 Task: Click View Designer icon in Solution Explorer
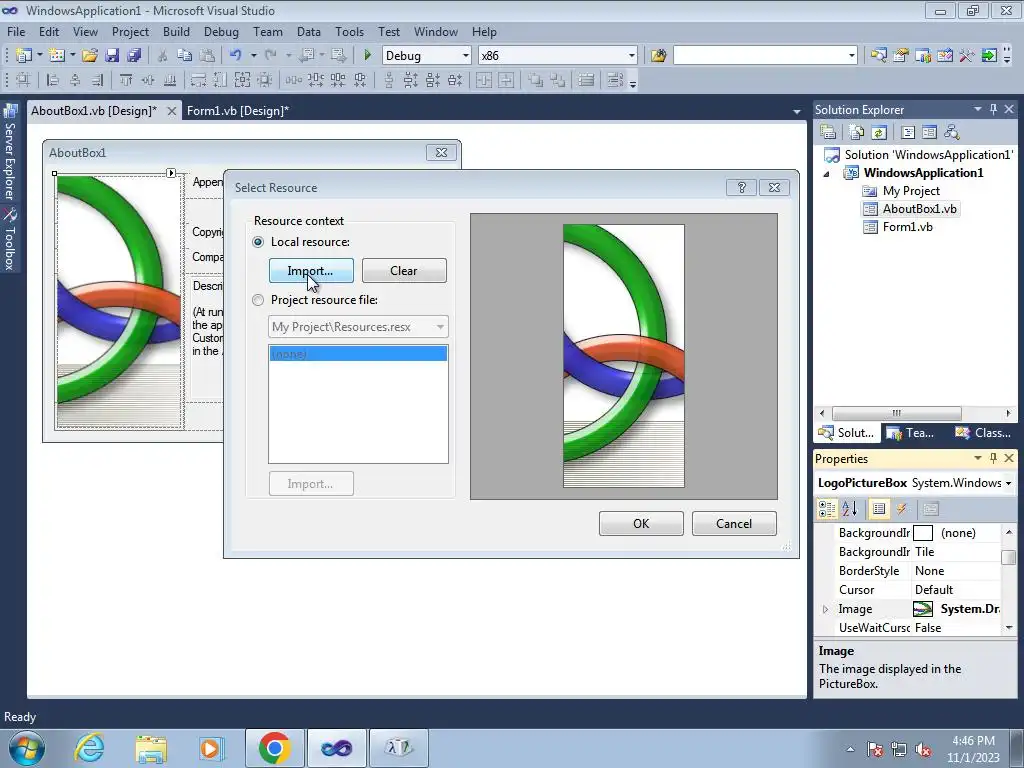(929, 133)
